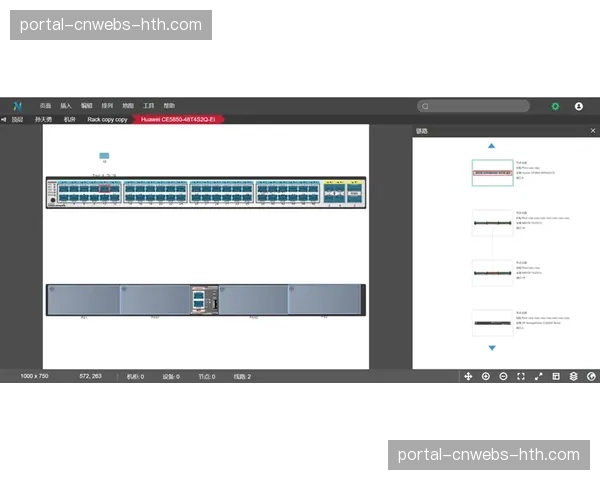
Task: Collapse breadcrumb bar using the left arrow icon
Action: click(x=4, y=119)
